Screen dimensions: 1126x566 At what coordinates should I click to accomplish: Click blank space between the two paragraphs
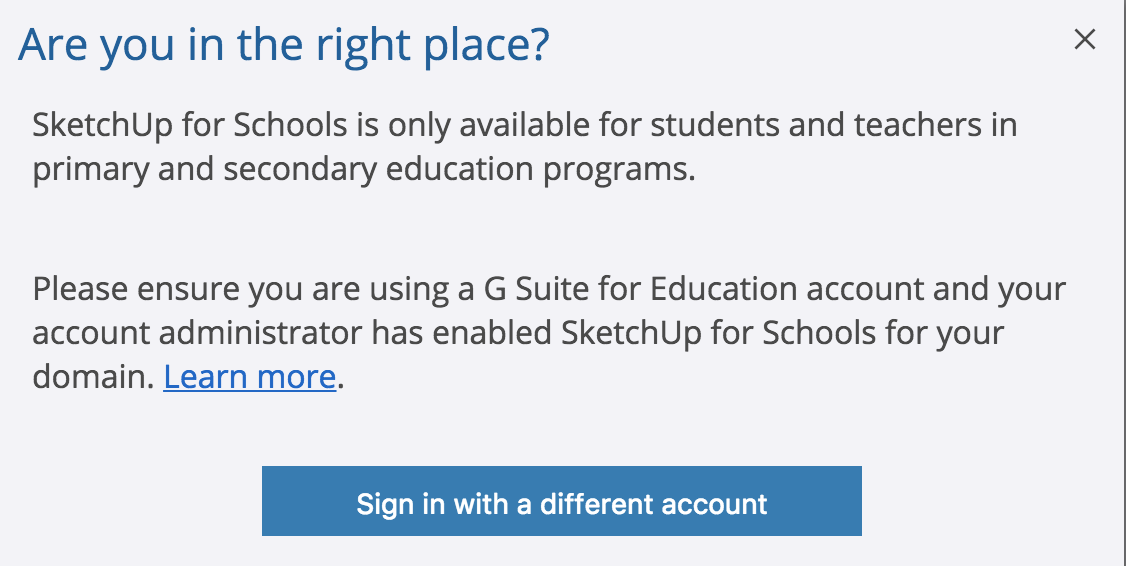549,230
